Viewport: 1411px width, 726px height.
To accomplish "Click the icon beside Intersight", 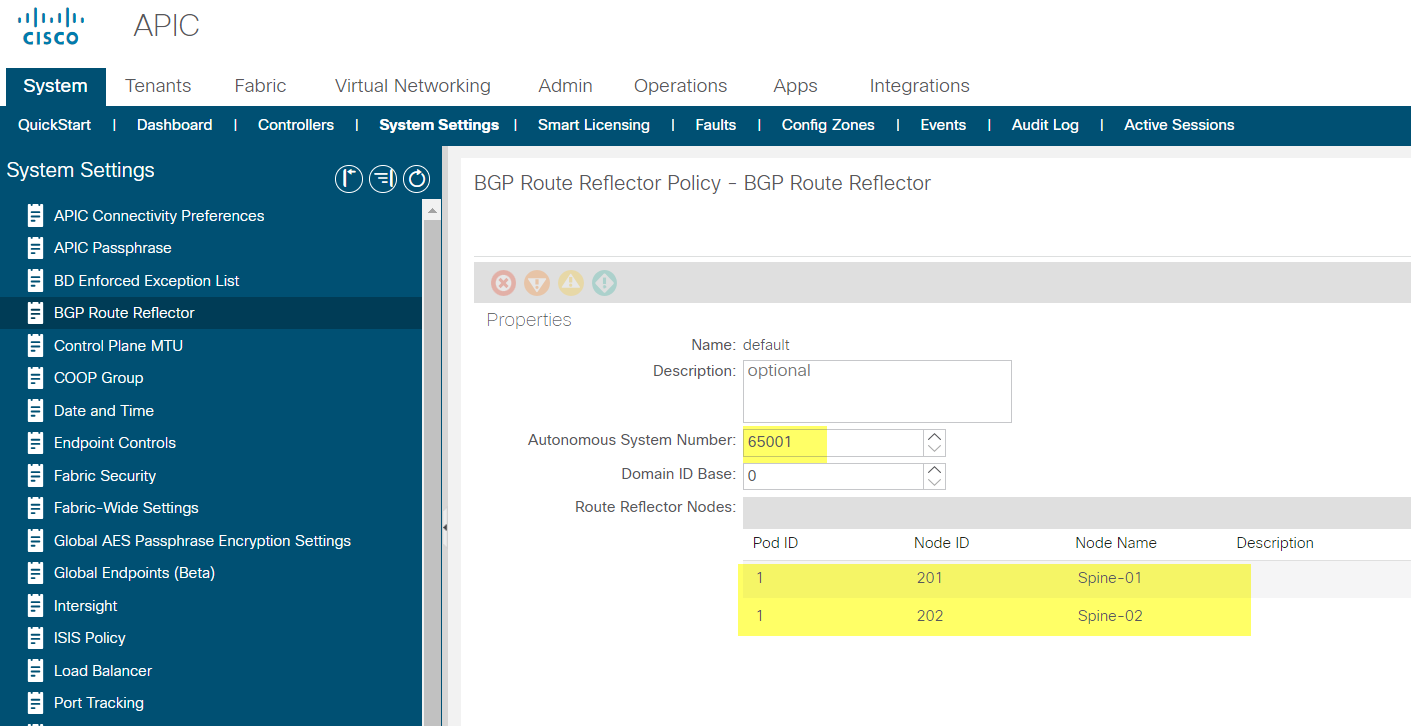I will tap(36, 605).
